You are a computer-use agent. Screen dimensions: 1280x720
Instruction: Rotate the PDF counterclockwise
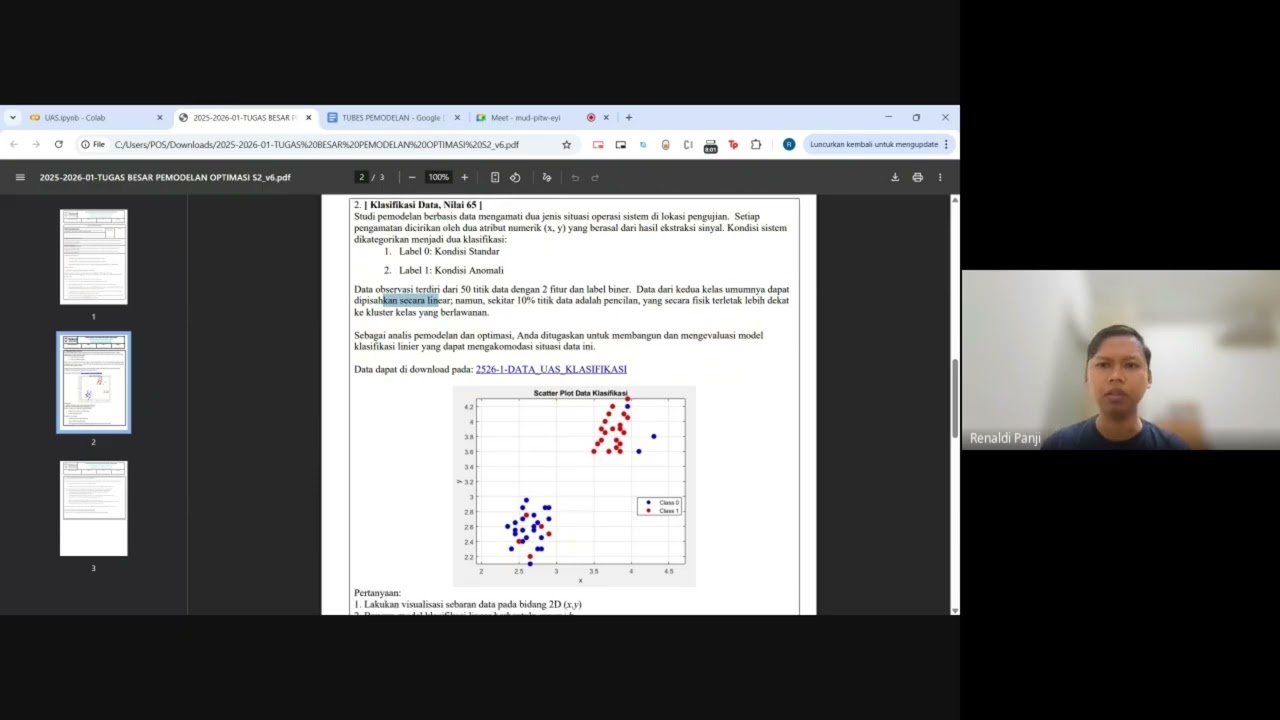pos(515,177)
